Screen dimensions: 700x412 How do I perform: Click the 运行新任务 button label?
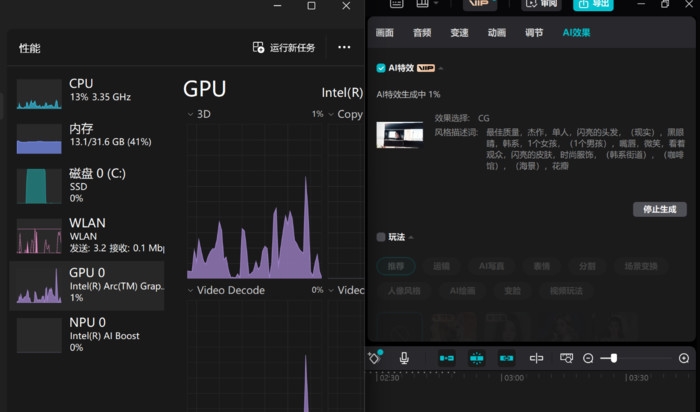point(292,48)
